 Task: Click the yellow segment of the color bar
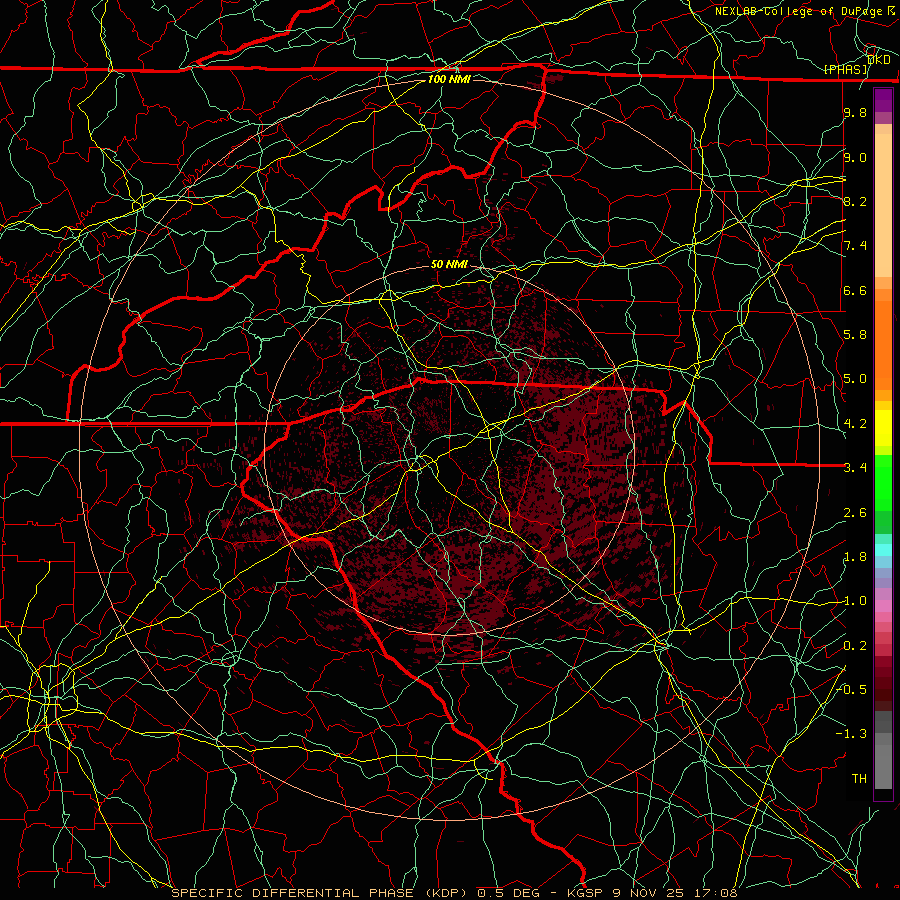pos(883,428)
